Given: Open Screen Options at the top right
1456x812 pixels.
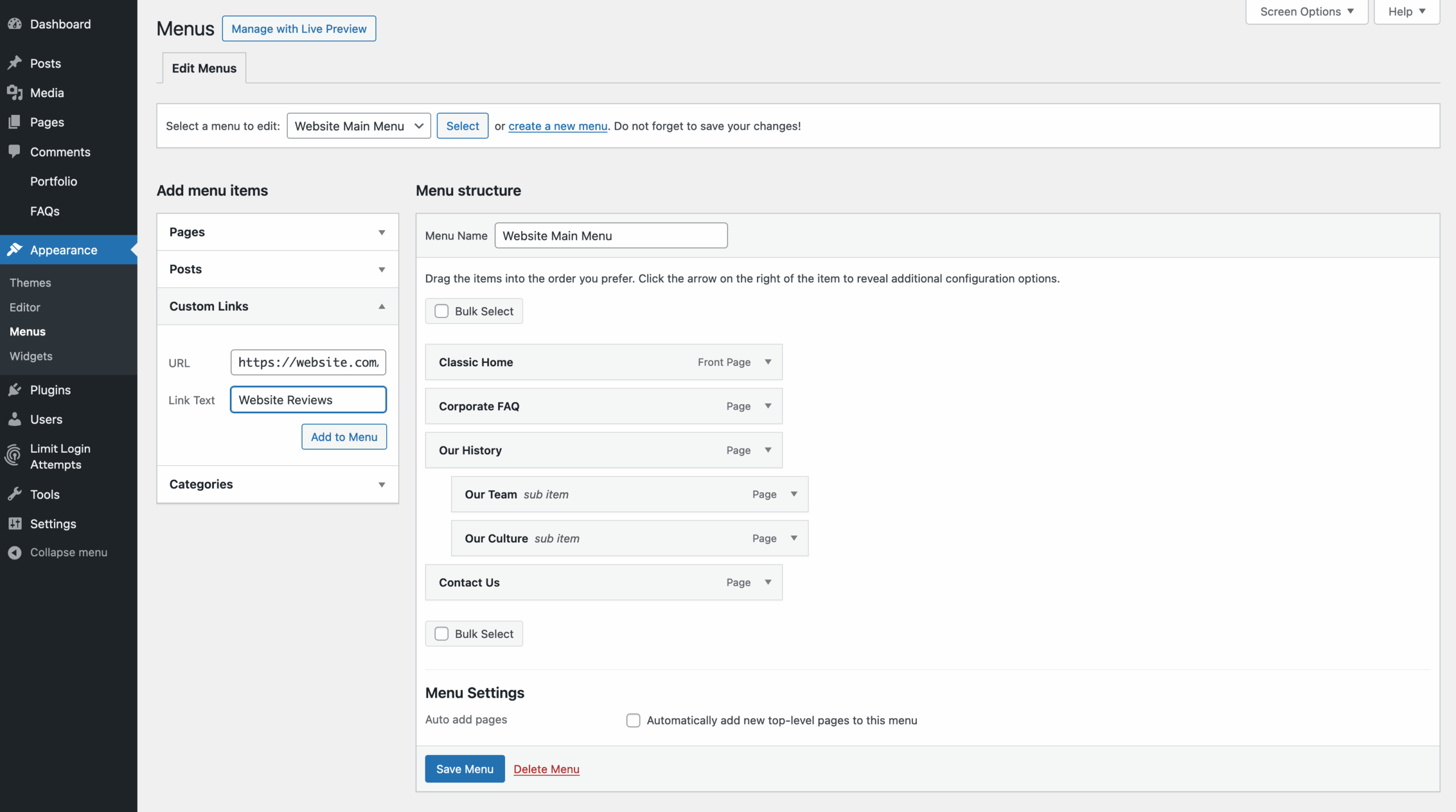Looking at the screenshot, I should [1306, 11].
